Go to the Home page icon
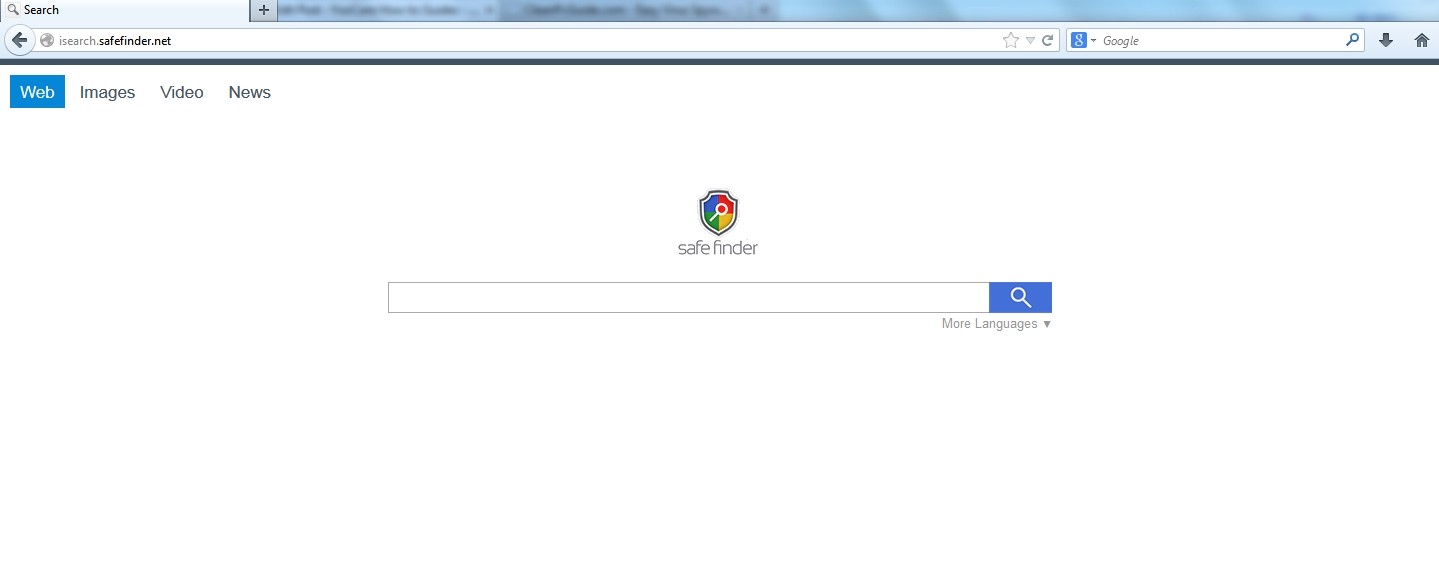This screenshot has width=1439, height=576. coord(1422,40)
